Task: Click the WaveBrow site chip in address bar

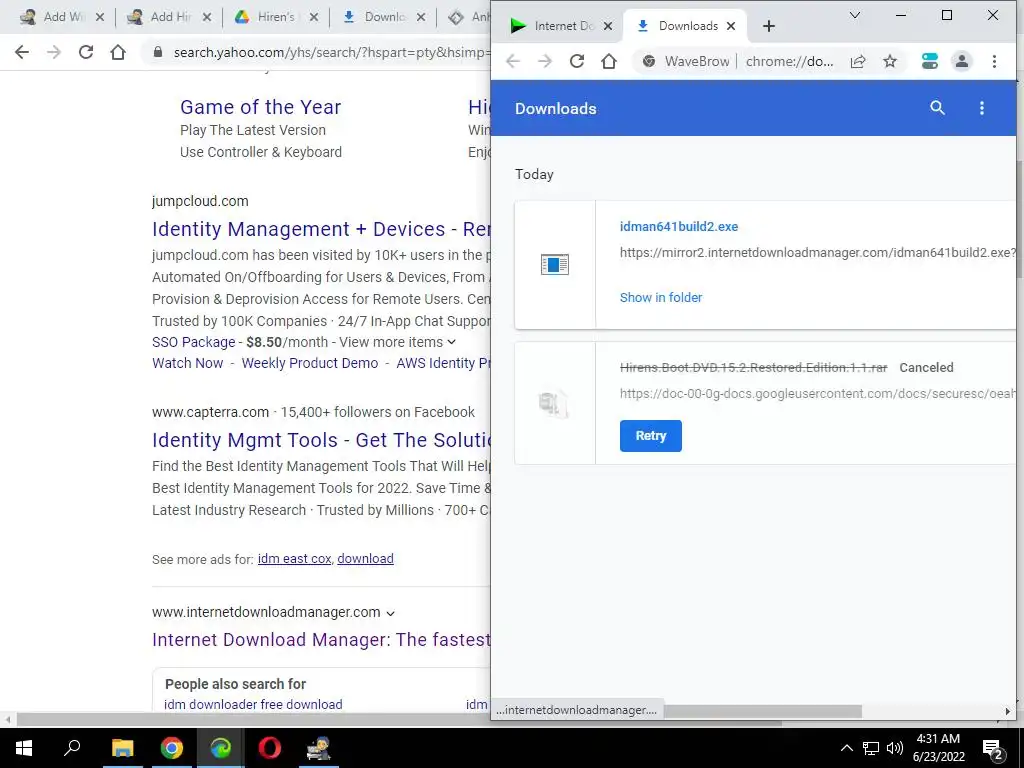Action: point(686,61)
